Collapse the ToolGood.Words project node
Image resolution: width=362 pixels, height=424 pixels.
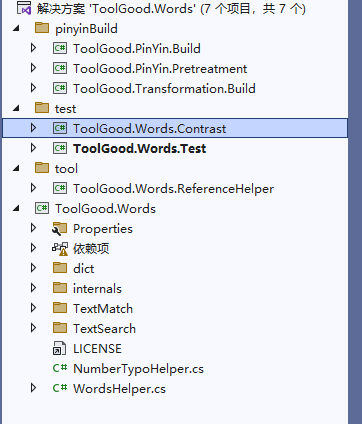(16, 209)
